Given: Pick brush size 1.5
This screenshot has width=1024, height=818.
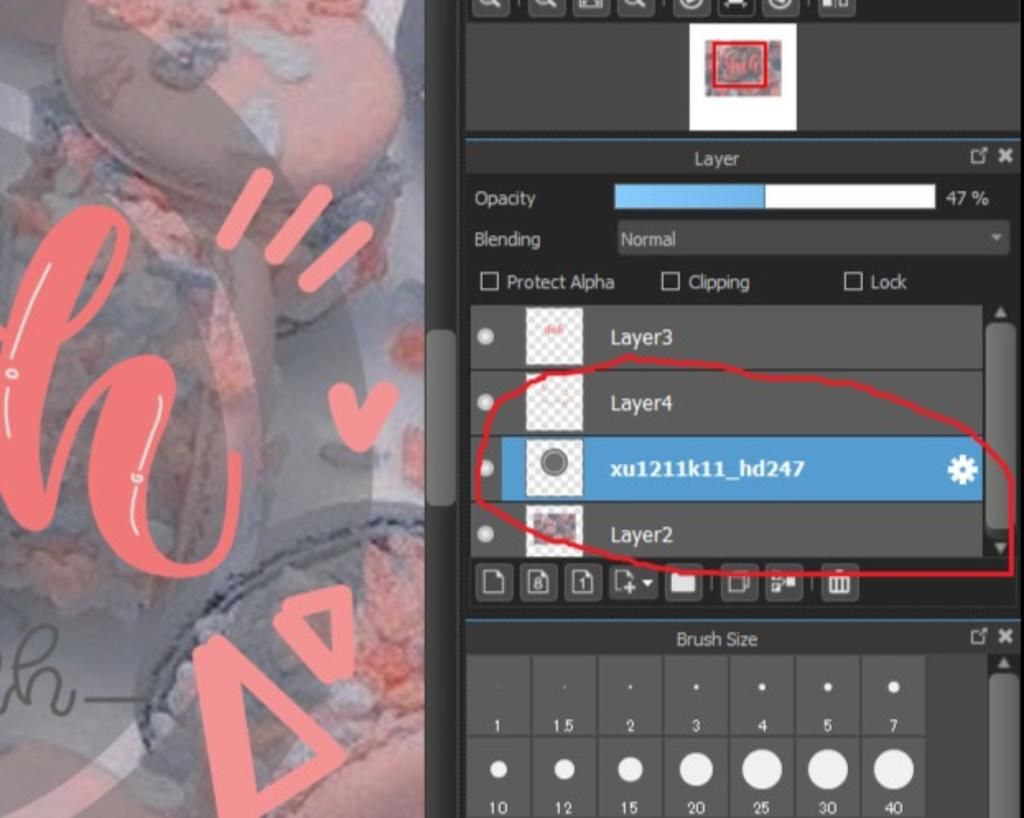Looking at the screenshot, I should (x=564, y=697).
